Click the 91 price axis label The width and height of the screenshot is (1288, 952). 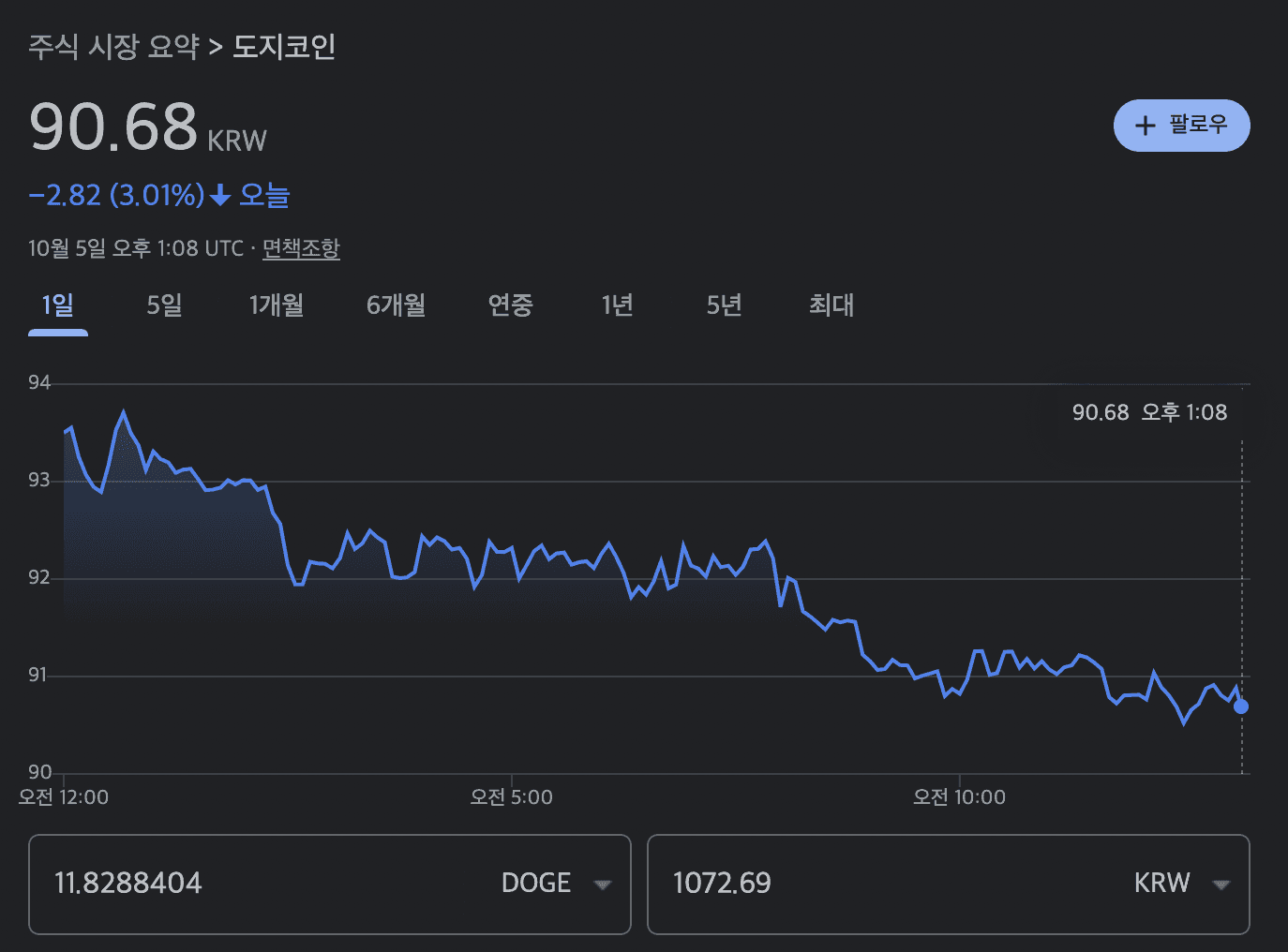point(37,675)
